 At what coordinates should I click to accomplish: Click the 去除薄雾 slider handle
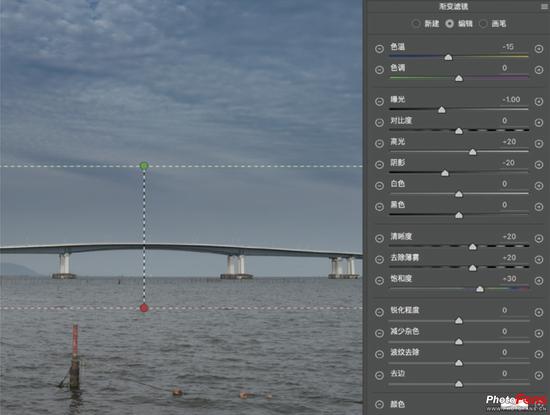point(473,268)
